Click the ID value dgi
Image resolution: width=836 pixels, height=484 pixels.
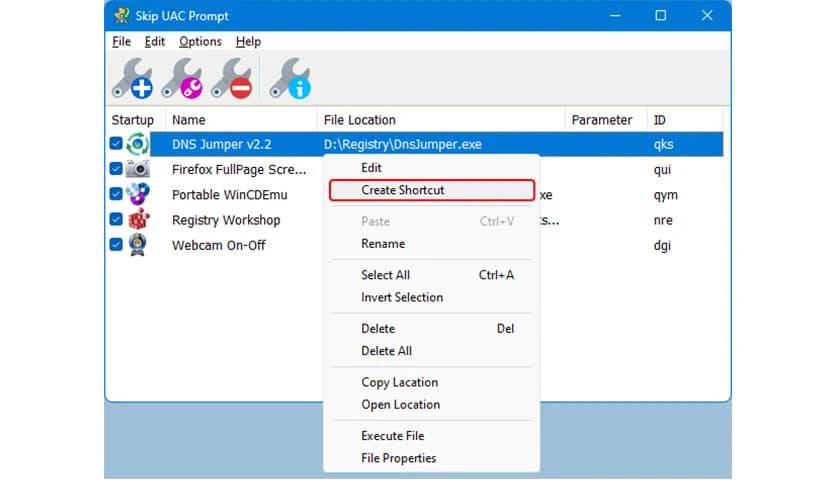click(x=662, y=246)
